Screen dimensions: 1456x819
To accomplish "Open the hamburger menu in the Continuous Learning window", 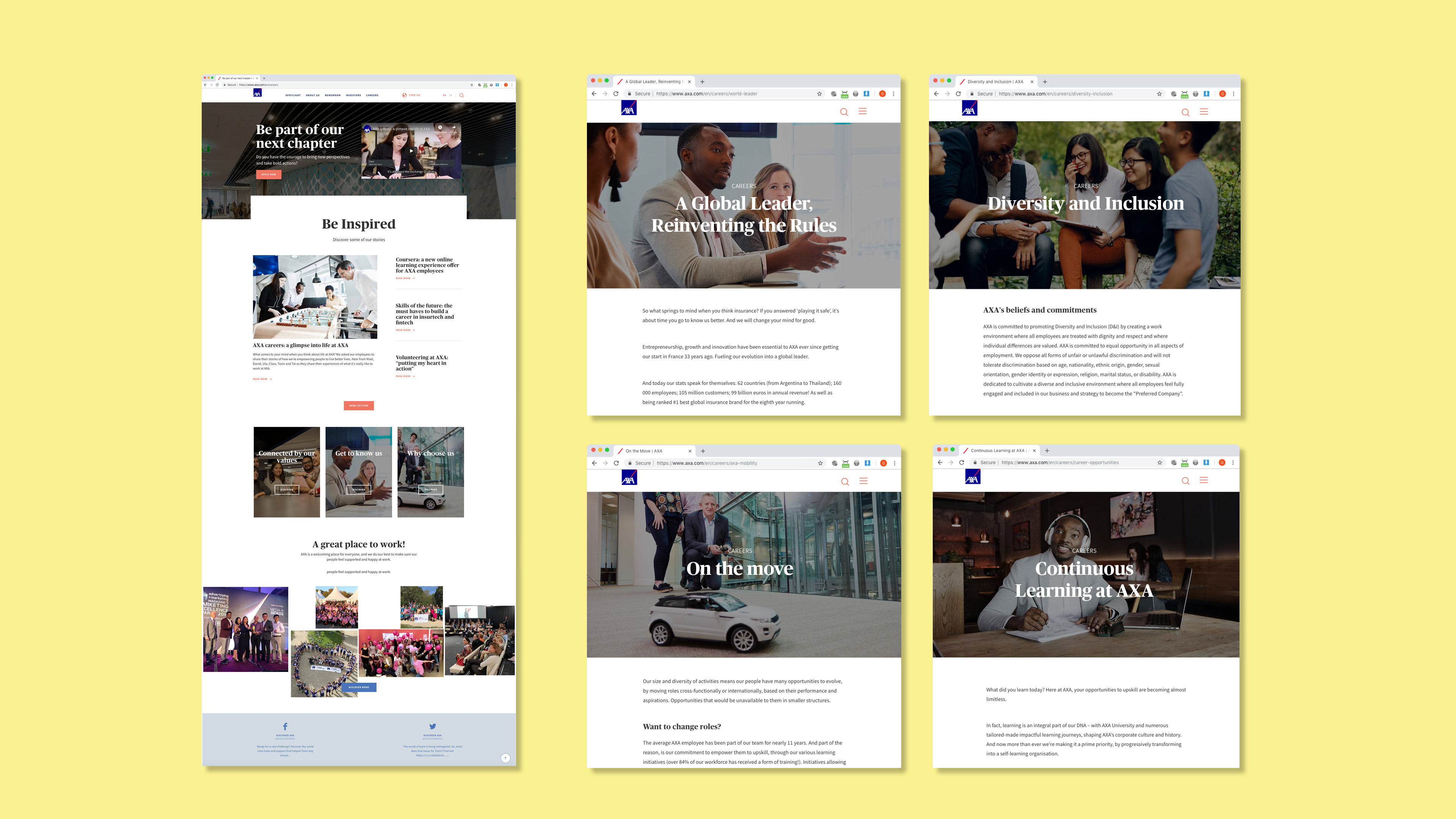I will point(1204,480).
